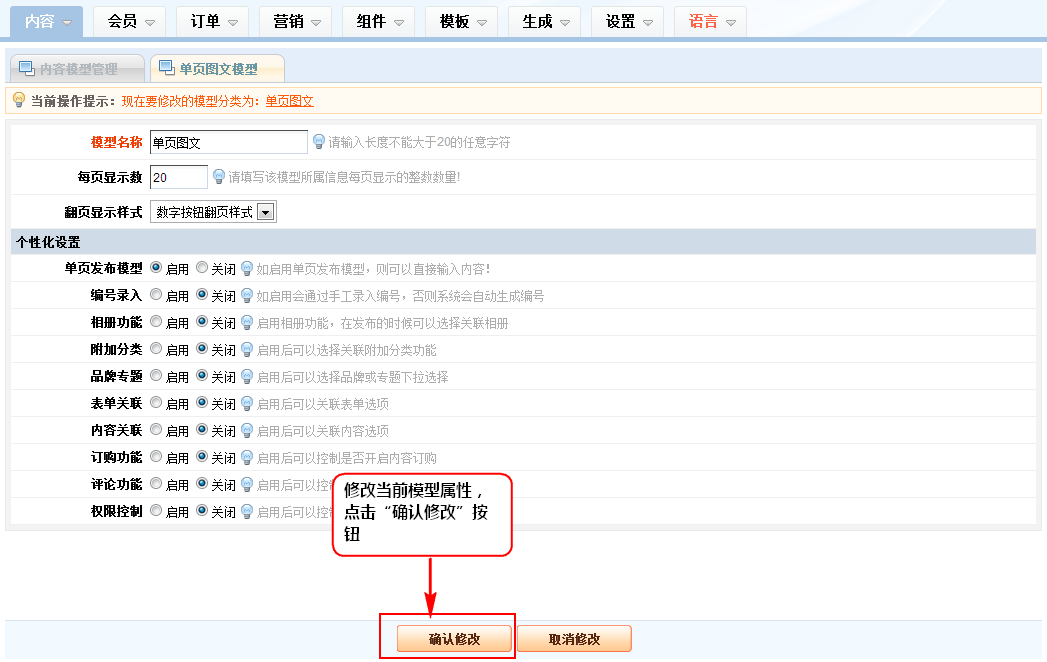Click the hint bulb in 相册功能 row
1047x662 pixels.
247,322
